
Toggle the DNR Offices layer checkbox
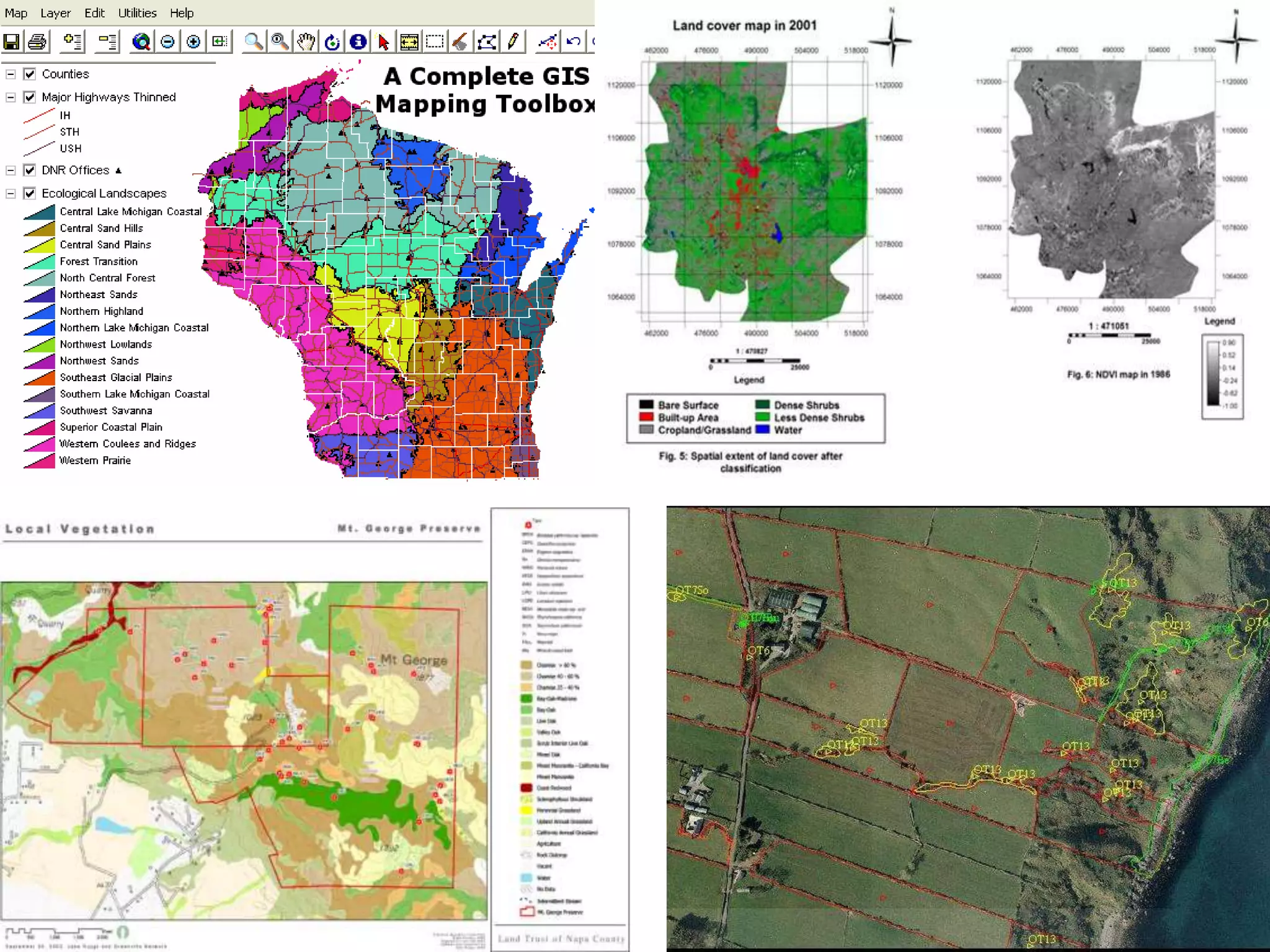29,170
